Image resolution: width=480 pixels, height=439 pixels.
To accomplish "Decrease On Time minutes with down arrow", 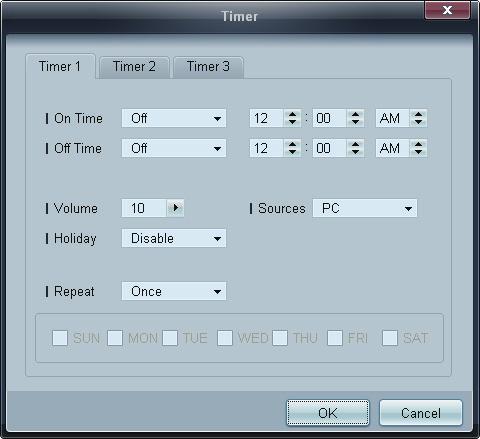I will 355,122.
